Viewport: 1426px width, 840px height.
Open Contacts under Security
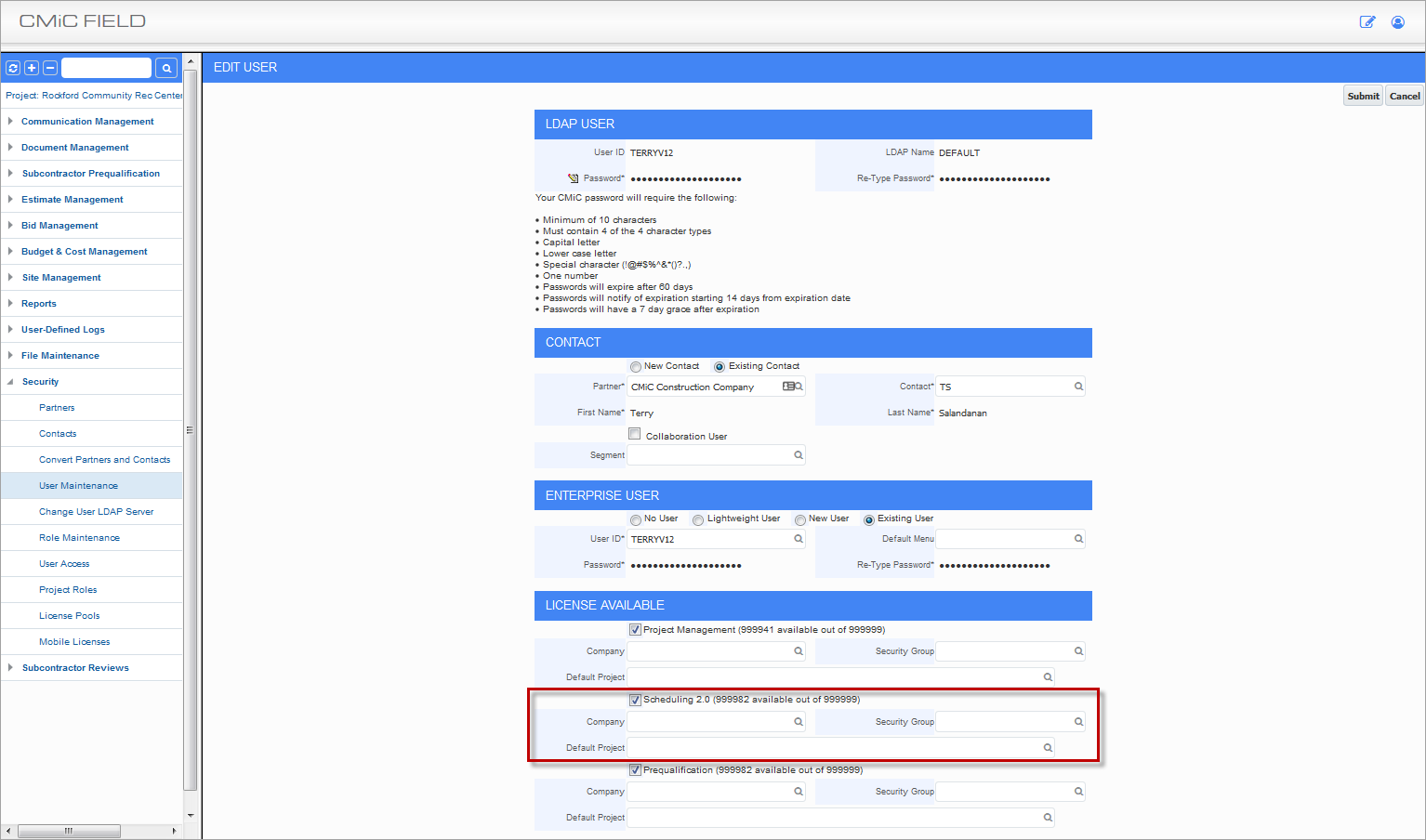[58, 434]
